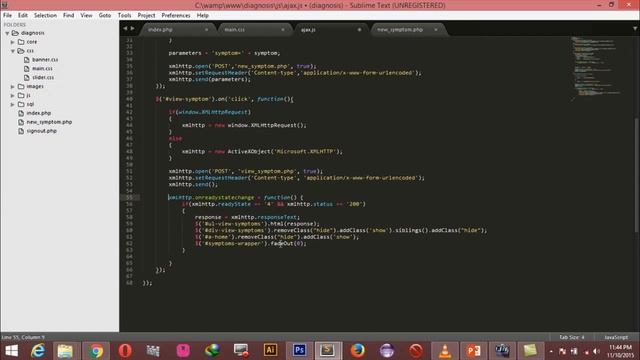Open new_symptom.php in the sidebar
This screenshot has width=640, height=360.
pyautogui.click(x=49, y=122)
